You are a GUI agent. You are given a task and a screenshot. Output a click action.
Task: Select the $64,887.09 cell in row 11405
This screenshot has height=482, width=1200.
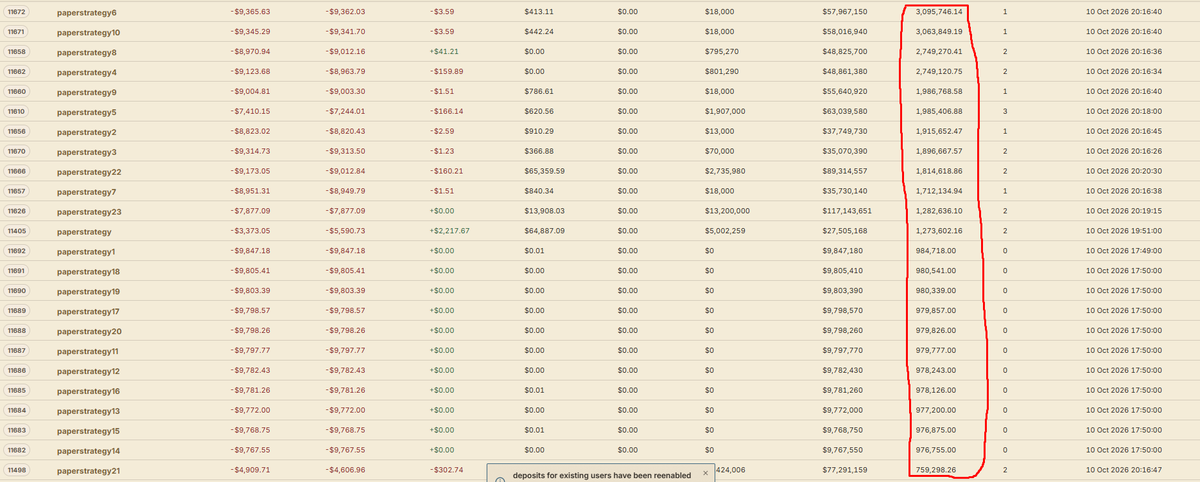point(545,231)
